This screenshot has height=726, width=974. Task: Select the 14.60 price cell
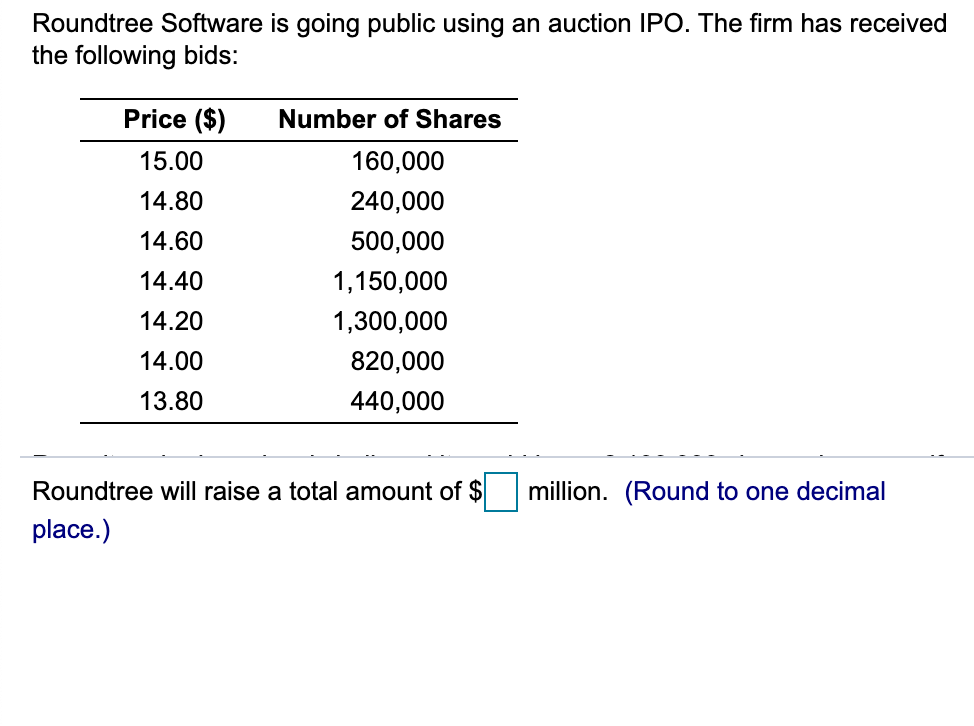point(171,241)
